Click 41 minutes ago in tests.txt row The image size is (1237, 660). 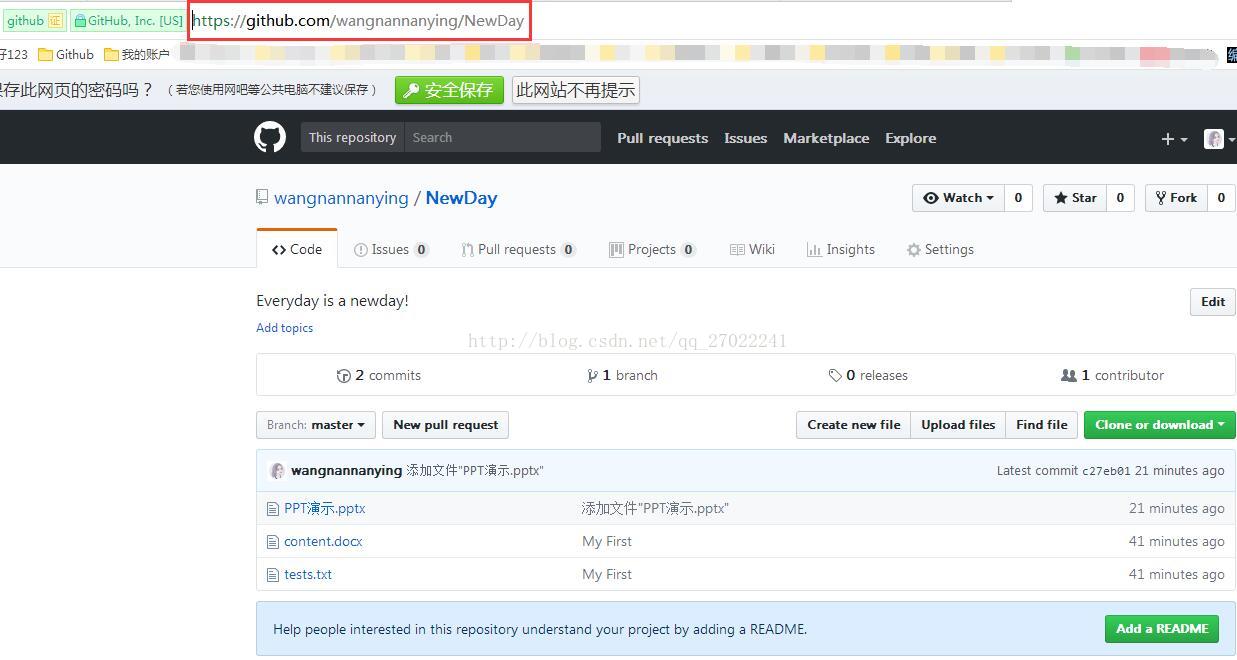click(x=1176, y=575)
